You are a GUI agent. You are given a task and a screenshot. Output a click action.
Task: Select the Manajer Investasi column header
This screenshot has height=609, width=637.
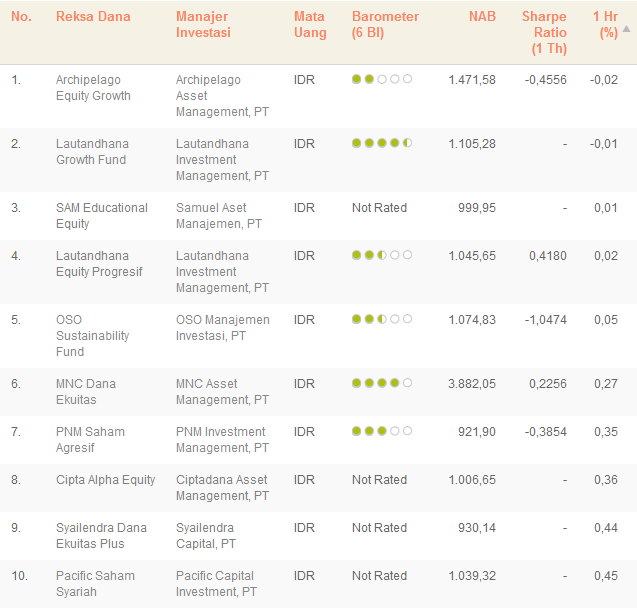coord(203,24)
